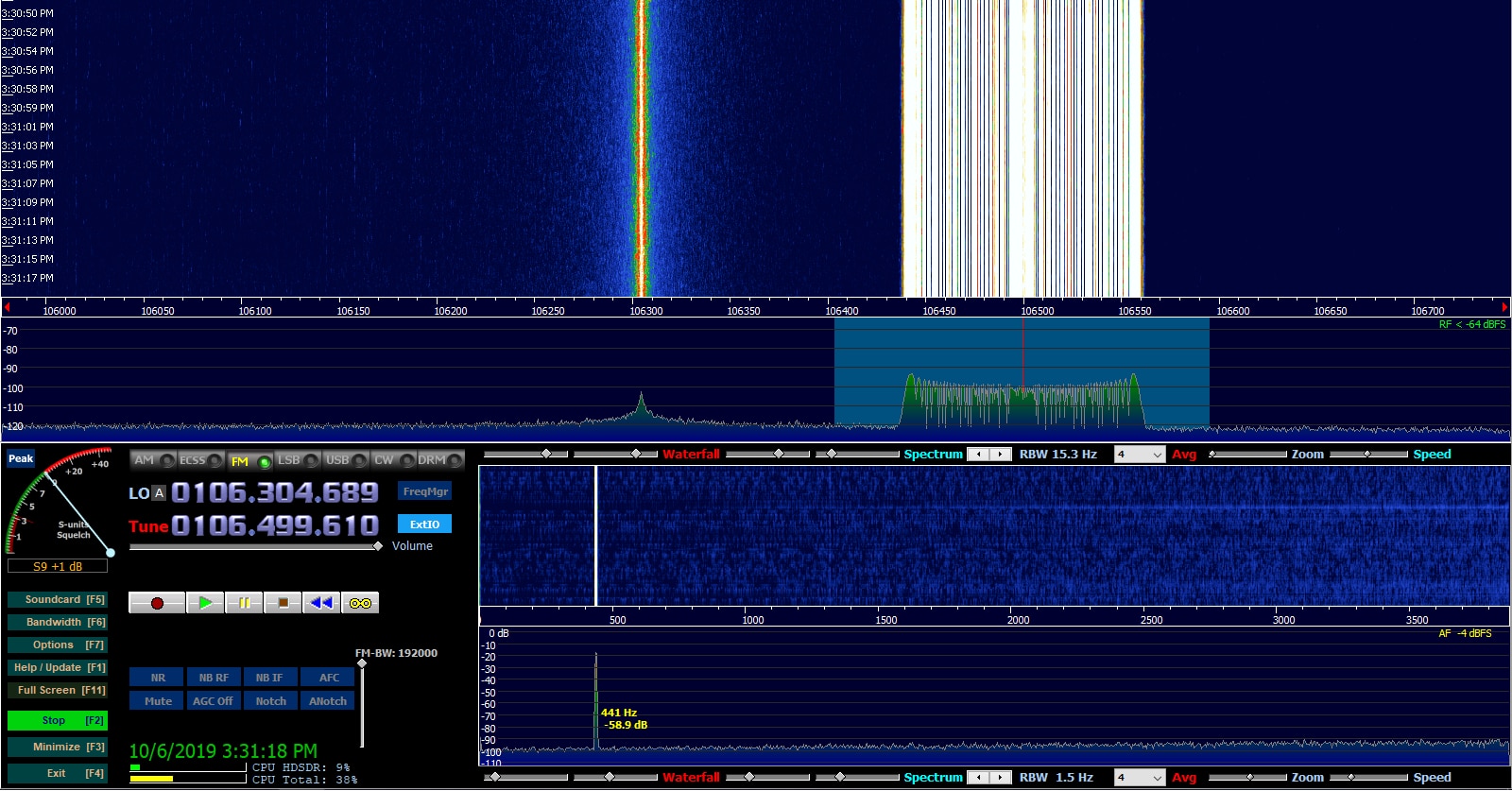Click the brown stop playback button
This screenshot has width=1512, height=791.
click(283, 603)
